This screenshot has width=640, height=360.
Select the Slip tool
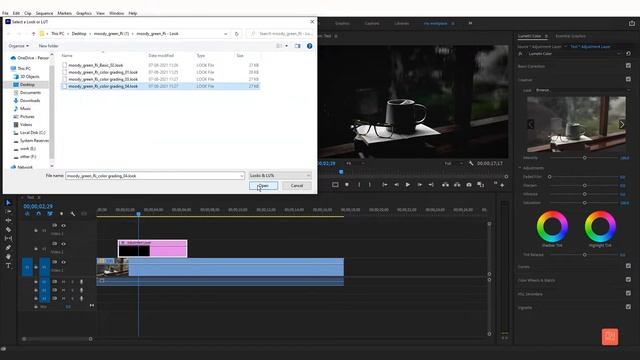(8, 238)
